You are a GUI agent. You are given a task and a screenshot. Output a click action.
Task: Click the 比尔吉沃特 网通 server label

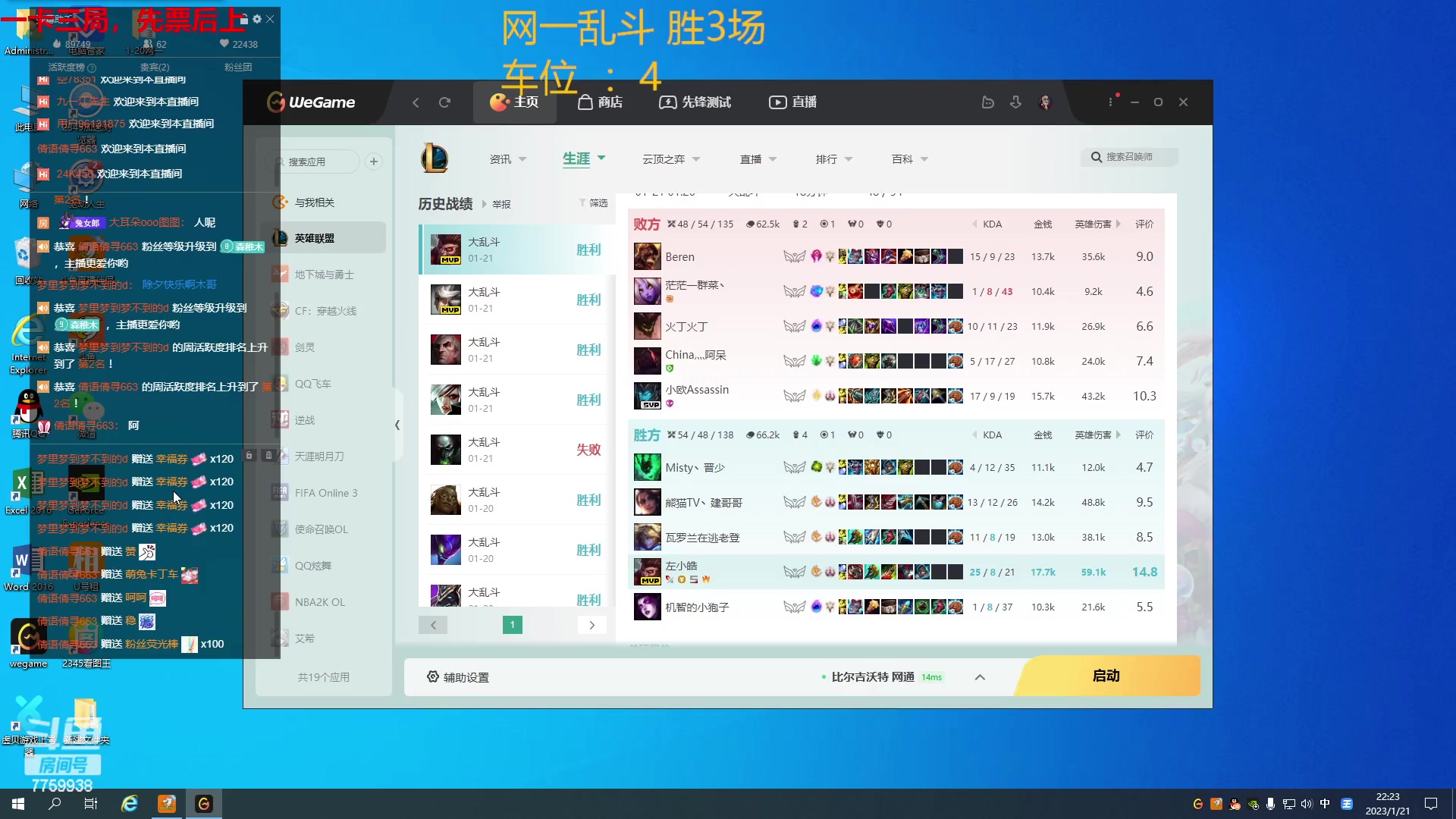pos(873,677)
